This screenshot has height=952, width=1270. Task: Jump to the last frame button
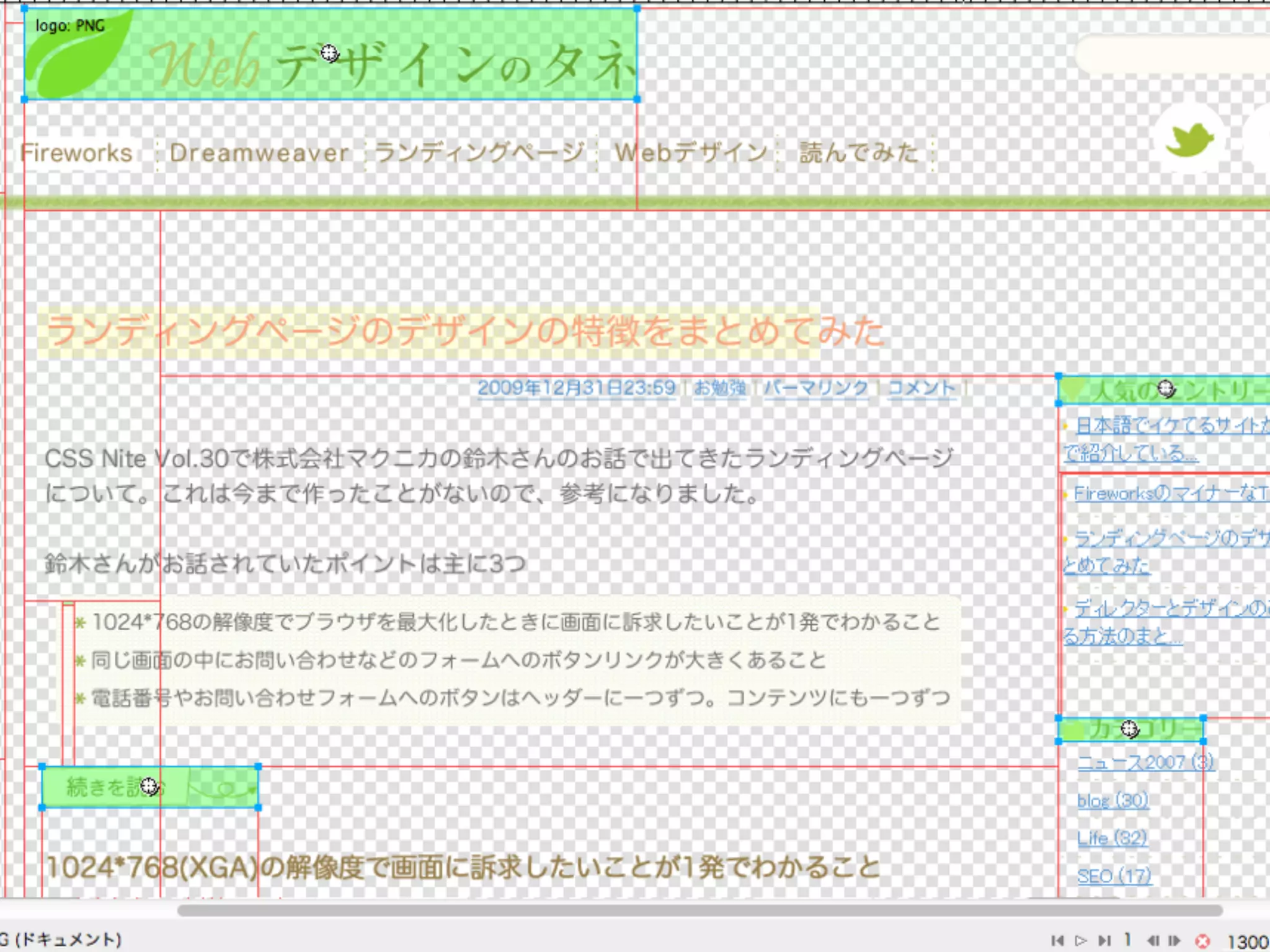(x=1104, y=941)
